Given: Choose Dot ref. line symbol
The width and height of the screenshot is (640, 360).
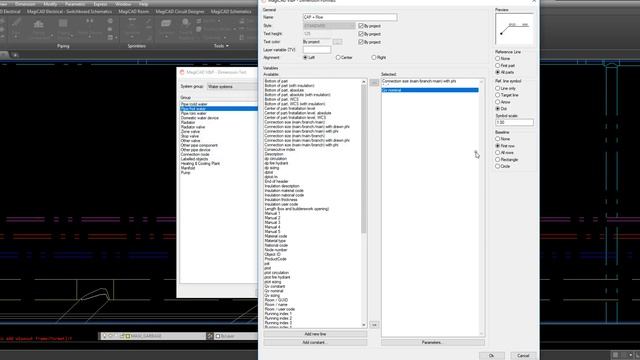Looking at the screenshot, I should [x=498, y=109].
